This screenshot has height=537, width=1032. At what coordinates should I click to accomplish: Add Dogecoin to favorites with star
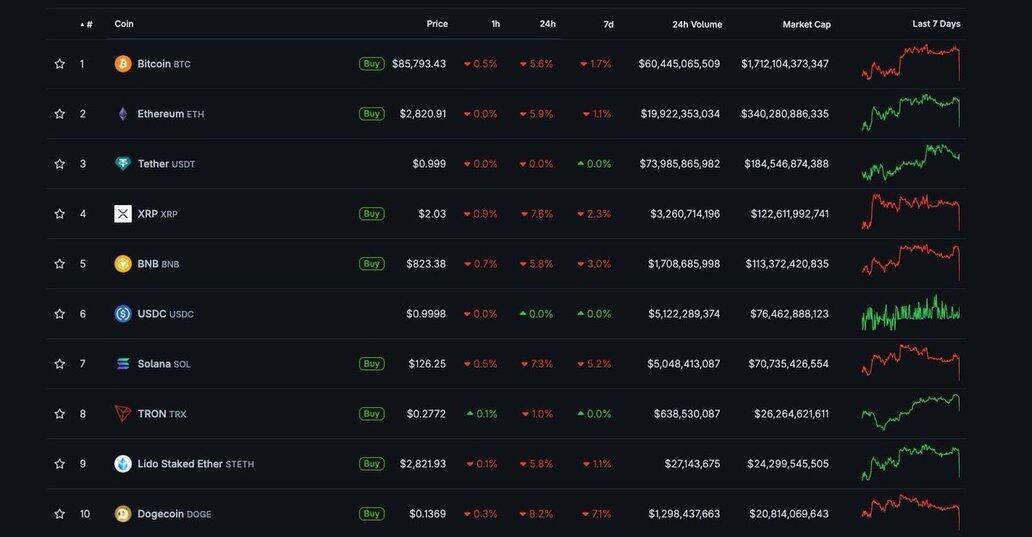pos(60,514)
